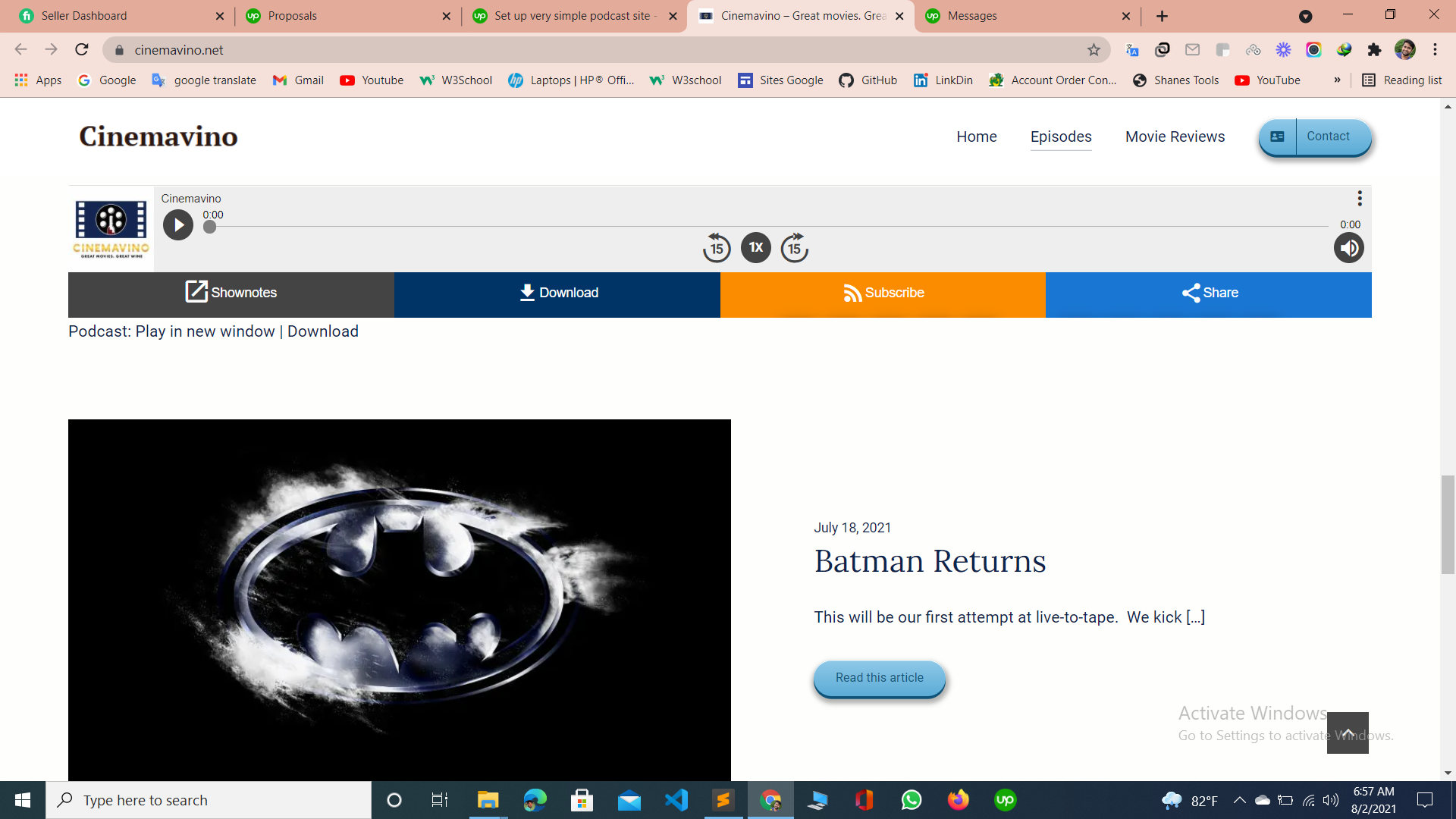Bookmark this page with star icon
The height and width of the screenshot is (819, 1456).
coord(1094,50)
